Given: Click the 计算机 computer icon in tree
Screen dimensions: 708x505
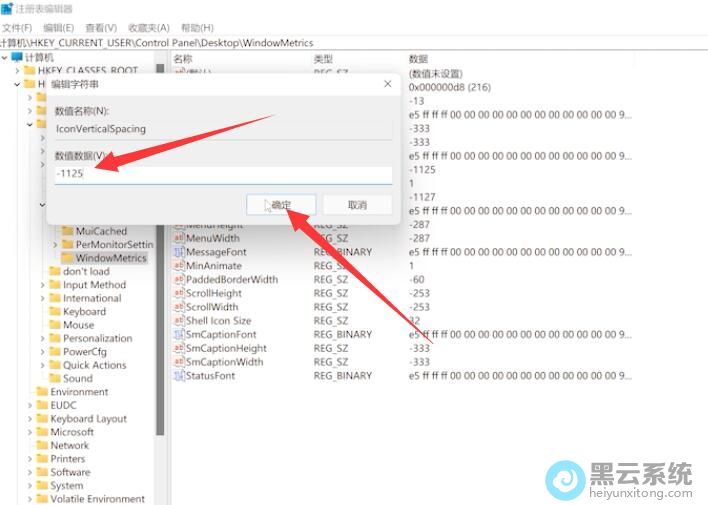Looking at the screenshot, I should click(x=17, y=57).
